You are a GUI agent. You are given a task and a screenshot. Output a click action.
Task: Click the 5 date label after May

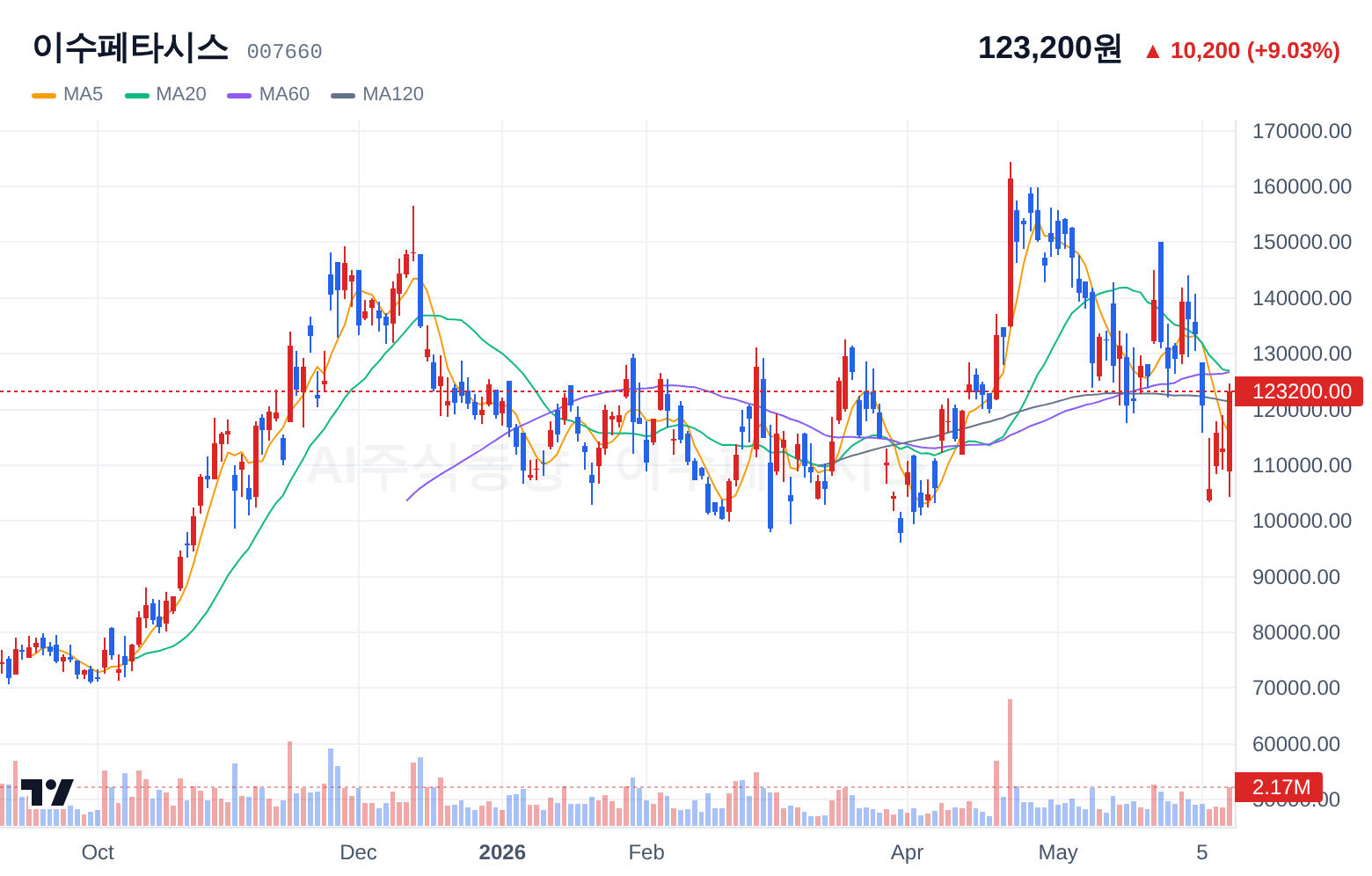pyautogui.click(x=1202, y=852)
